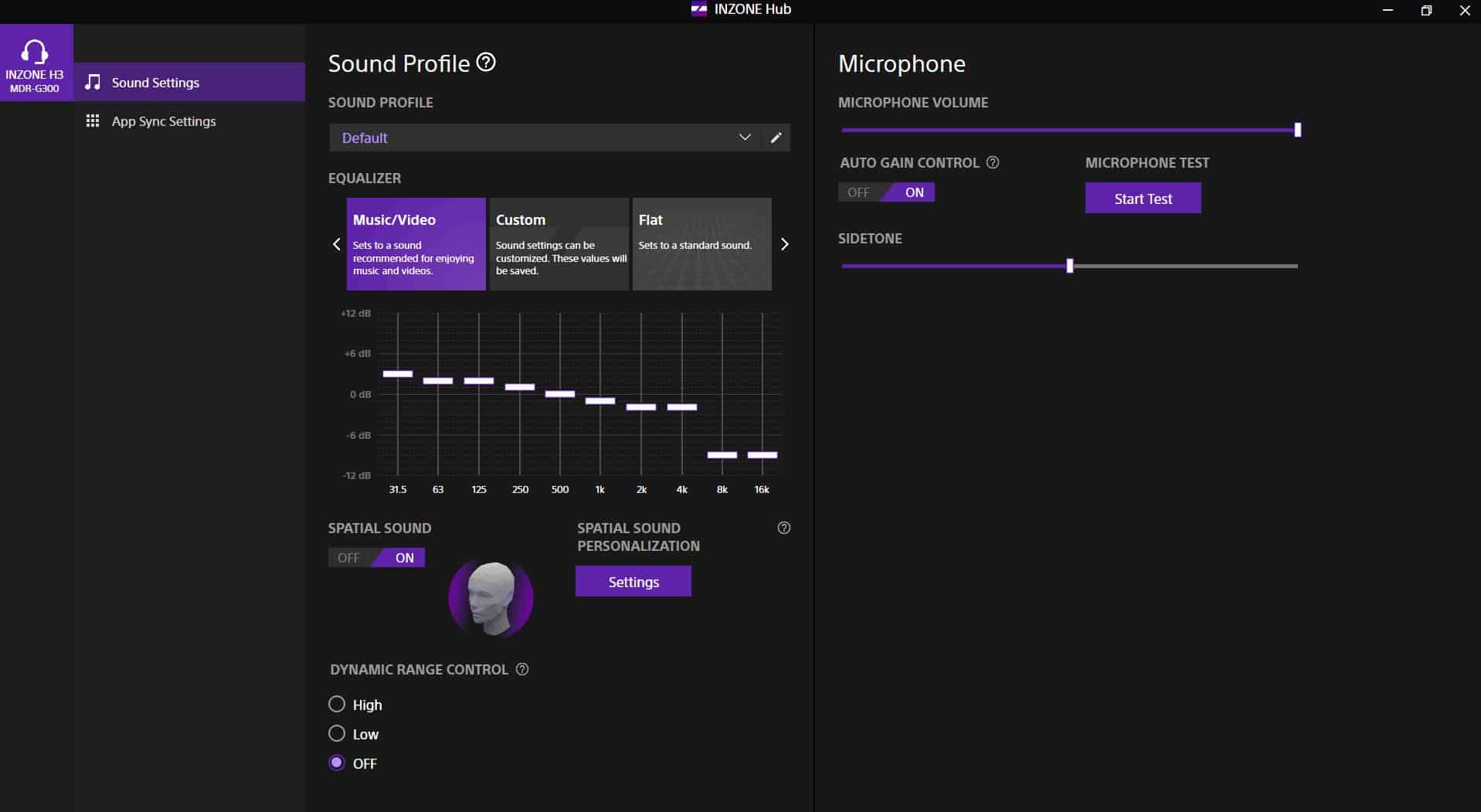Click the INZONE H3 headset device icon
Image resolution: width=1481 pixels, height=812 pixels.
click(x=35, y=62)
